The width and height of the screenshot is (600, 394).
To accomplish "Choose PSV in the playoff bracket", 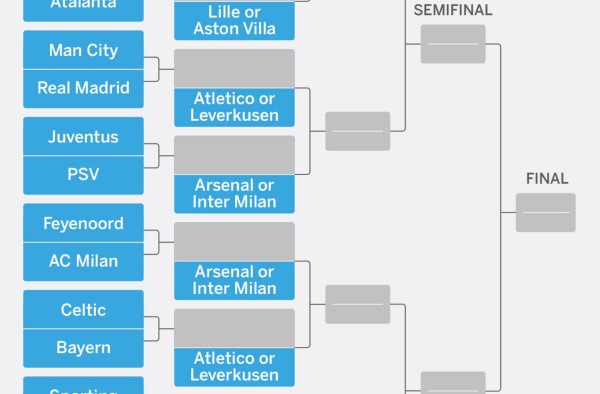I will 83,175.
